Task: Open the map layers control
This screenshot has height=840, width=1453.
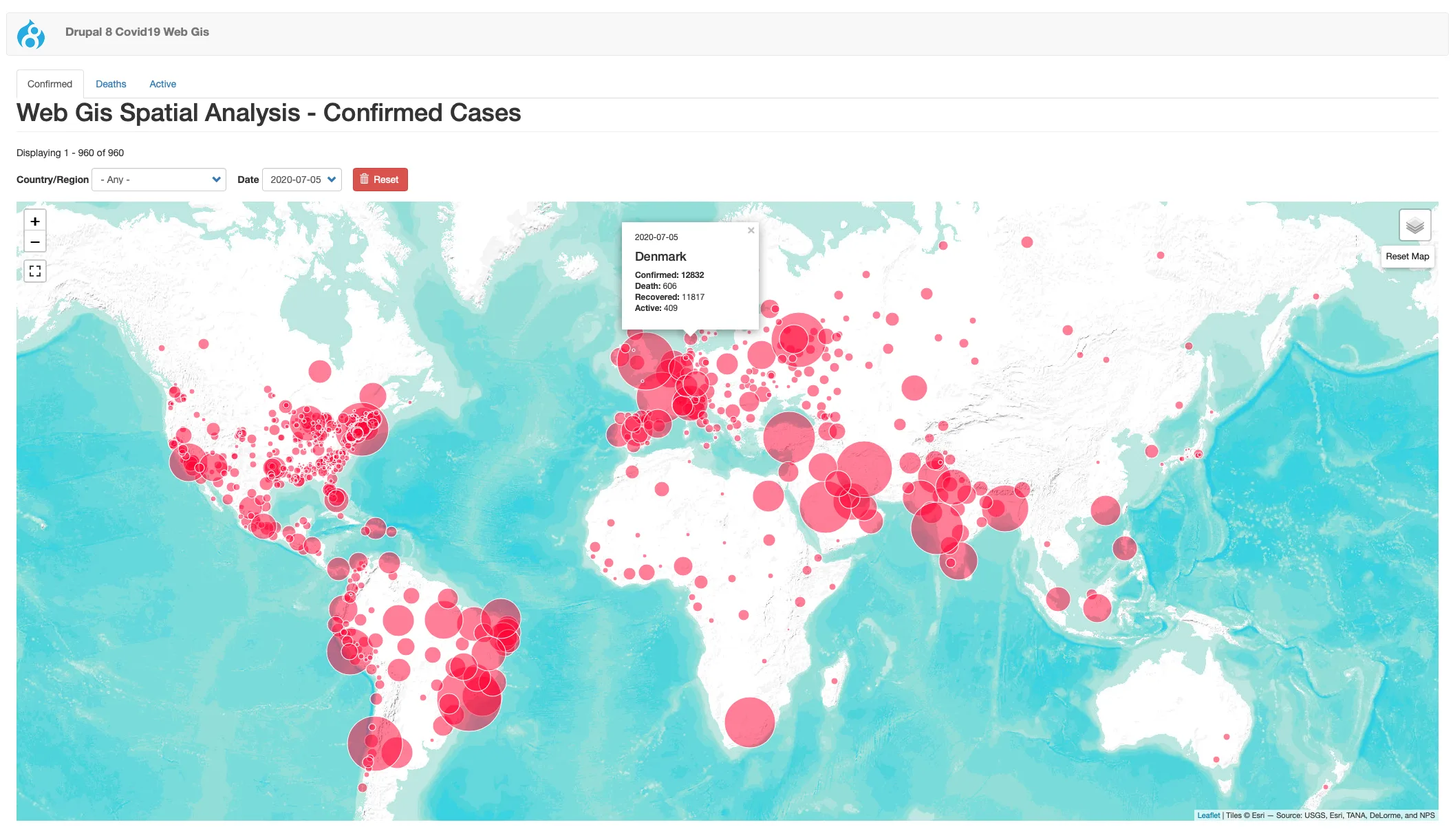Action: [x=1415, y=225]
